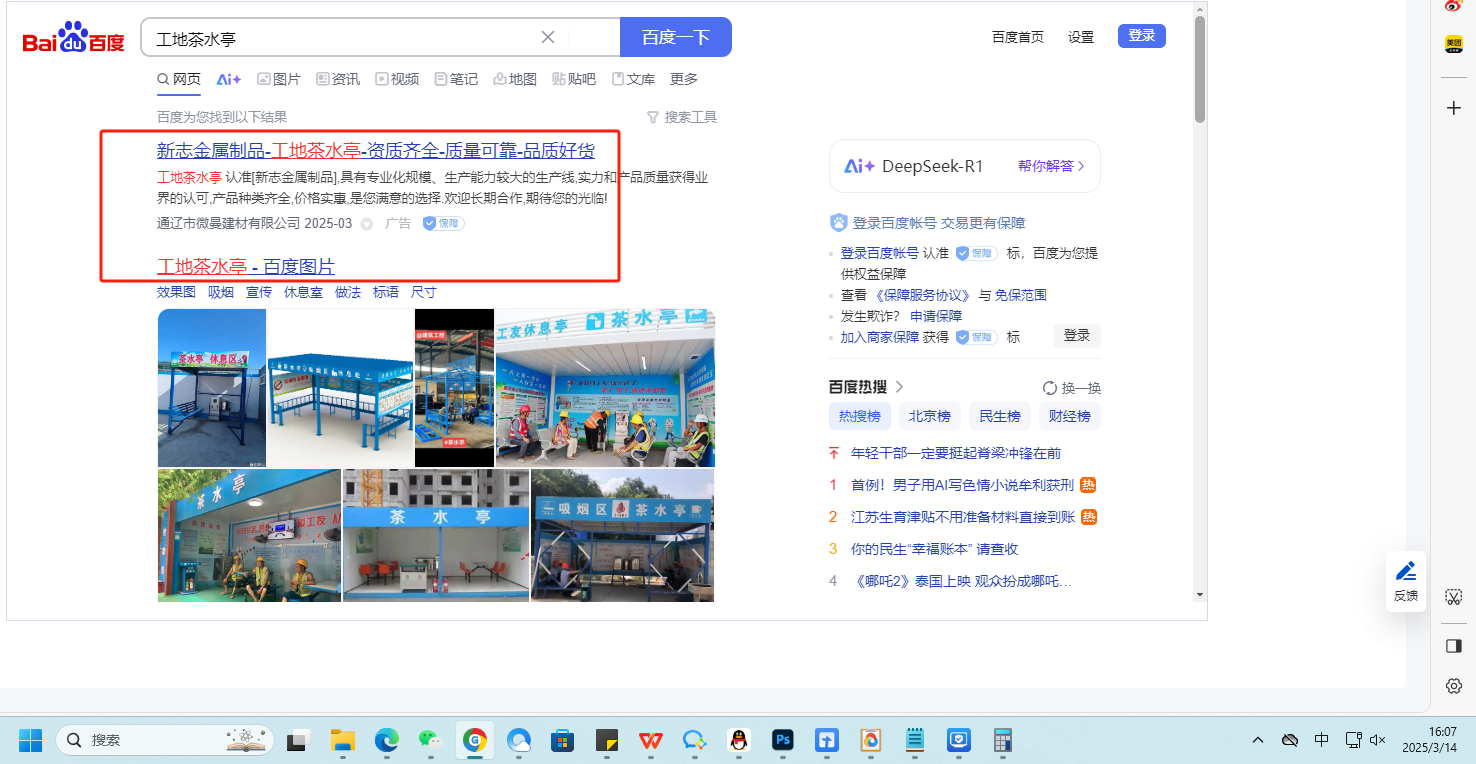Click the 反馈 feedback button
The height and width of the screenshot is (764, 1476).
click(x=1406, y=581)
